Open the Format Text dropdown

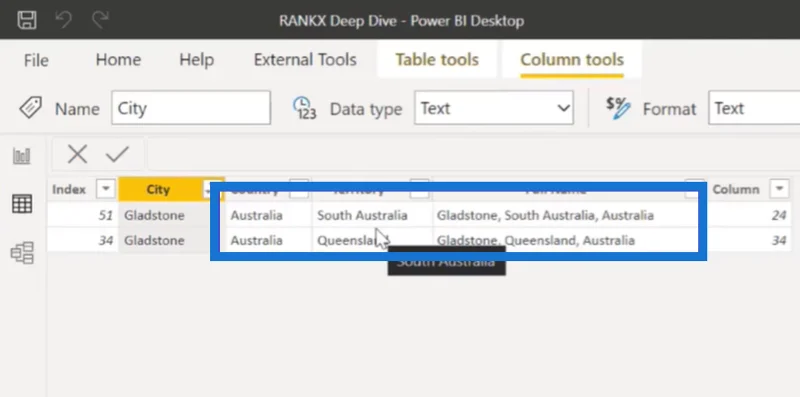pos(754,108)
